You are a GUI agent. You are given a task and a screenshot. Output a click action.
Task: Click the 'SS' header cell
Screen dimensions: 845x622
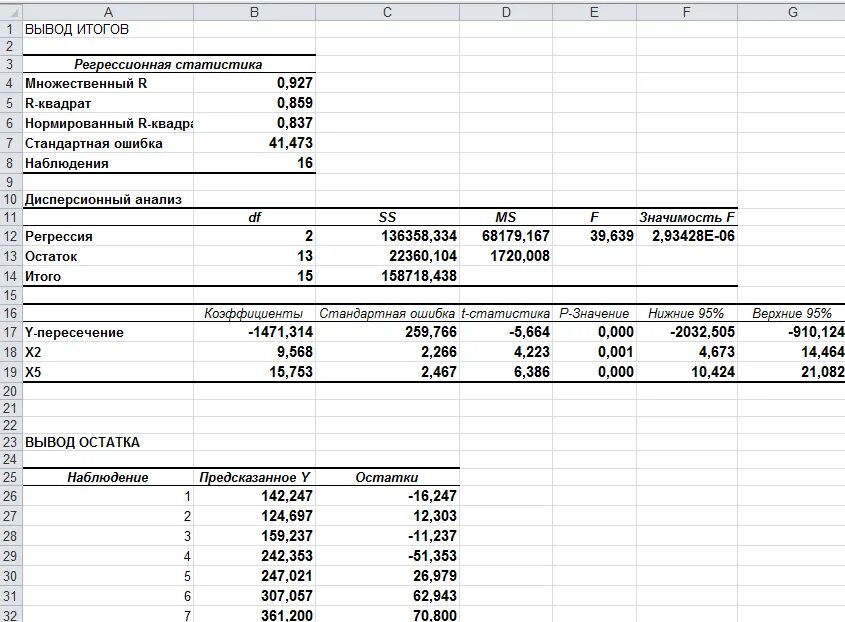pyautogui.click(x=387, y=217)
